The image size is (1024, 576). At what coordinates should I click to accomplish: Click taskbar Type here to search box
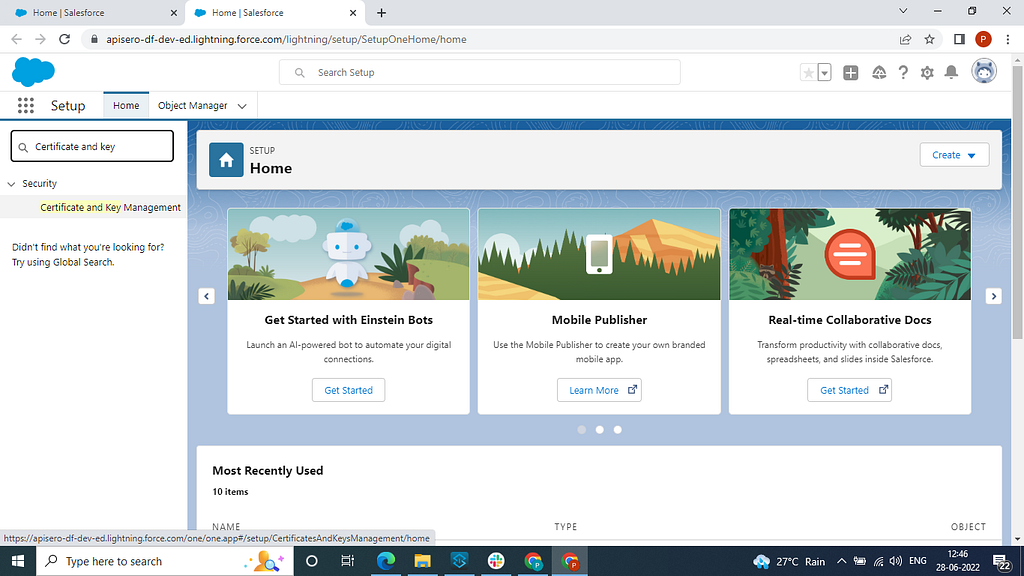pyautogui.click(x=165, y=561)
